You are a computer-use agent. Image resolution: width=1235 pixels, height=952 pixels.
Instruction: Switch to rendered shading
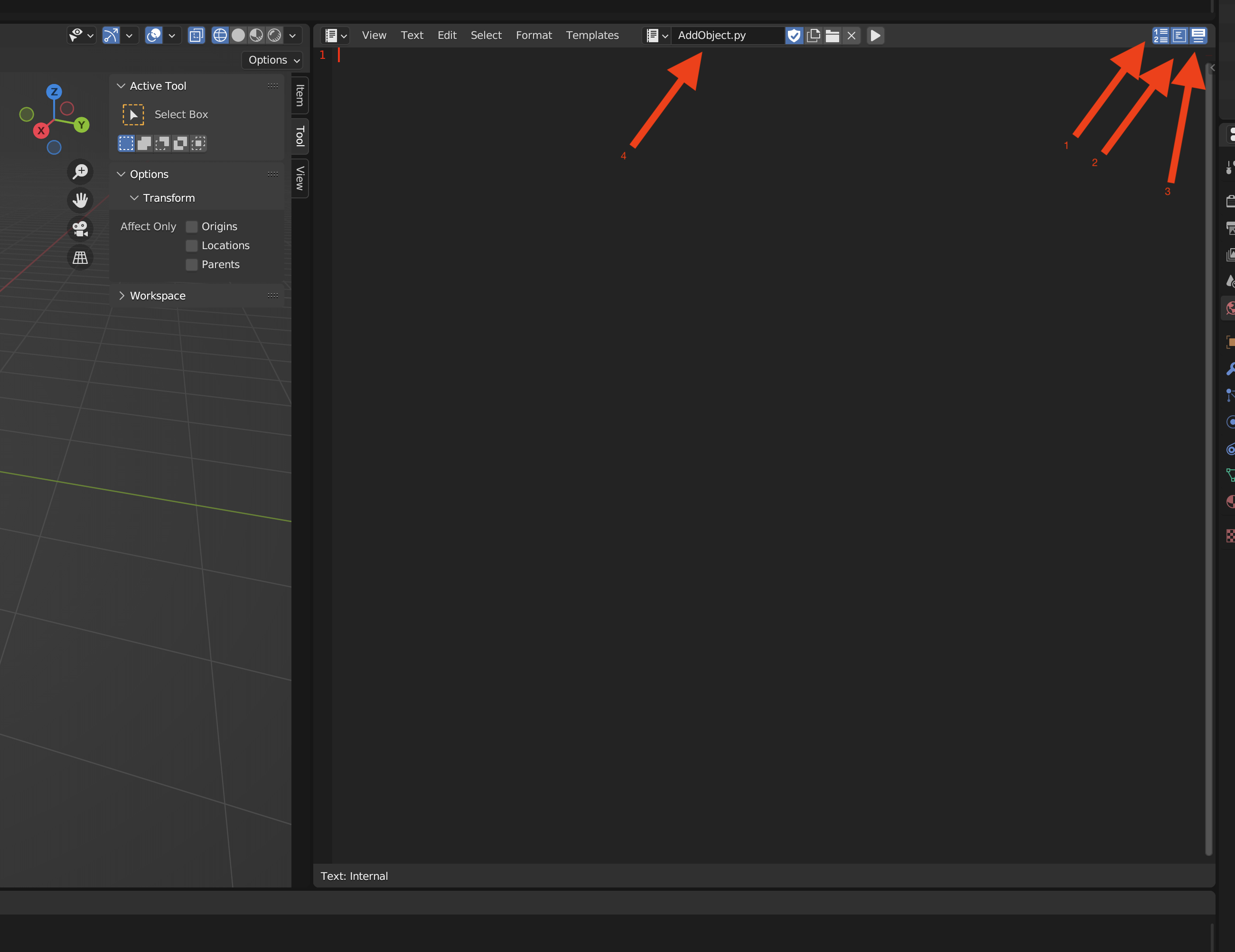point(274,36)
